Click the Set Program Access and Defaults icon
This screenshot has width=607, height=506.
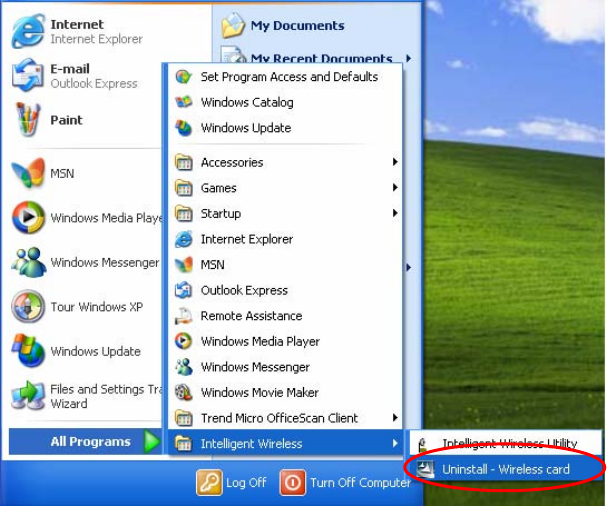(183, 77)
